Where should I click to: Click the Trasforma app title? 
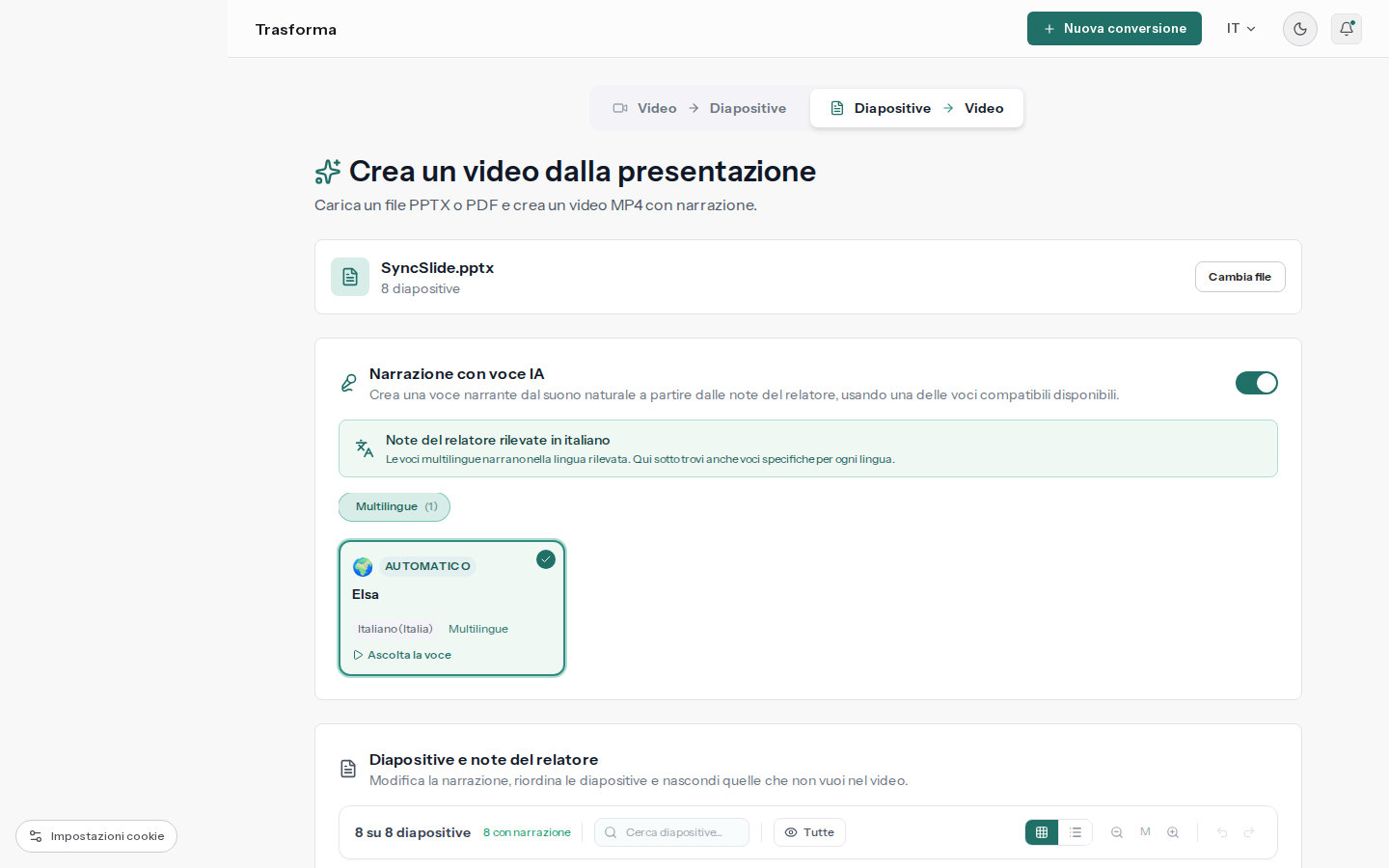296,30
